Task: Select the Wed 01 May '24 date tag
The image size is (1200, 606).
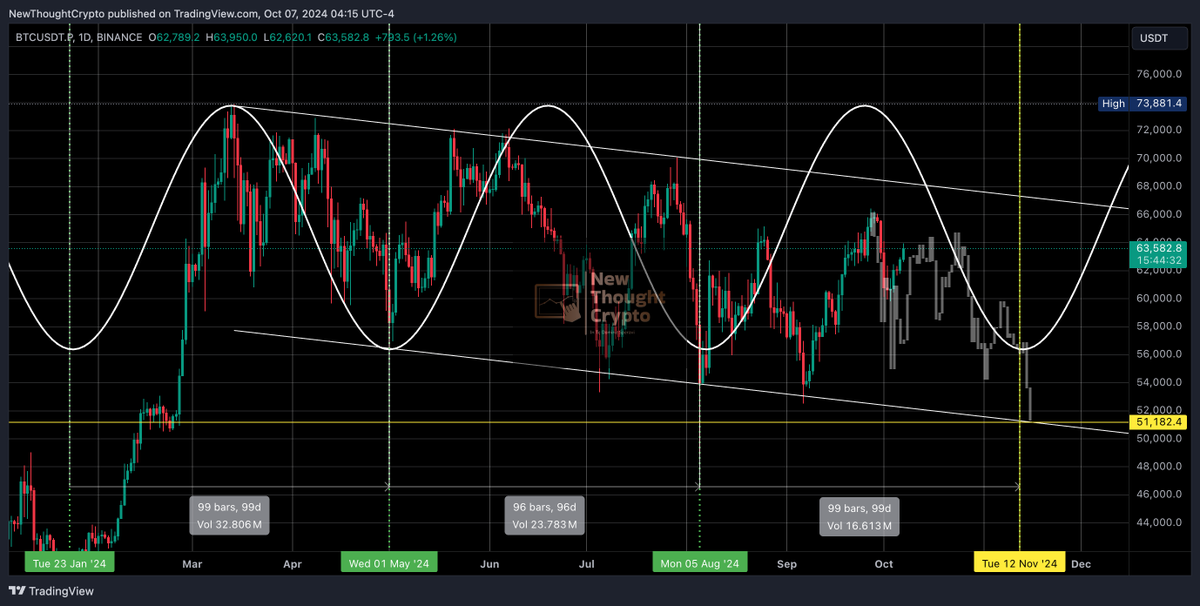Action: pyautogui.click(x=388, y=562)
